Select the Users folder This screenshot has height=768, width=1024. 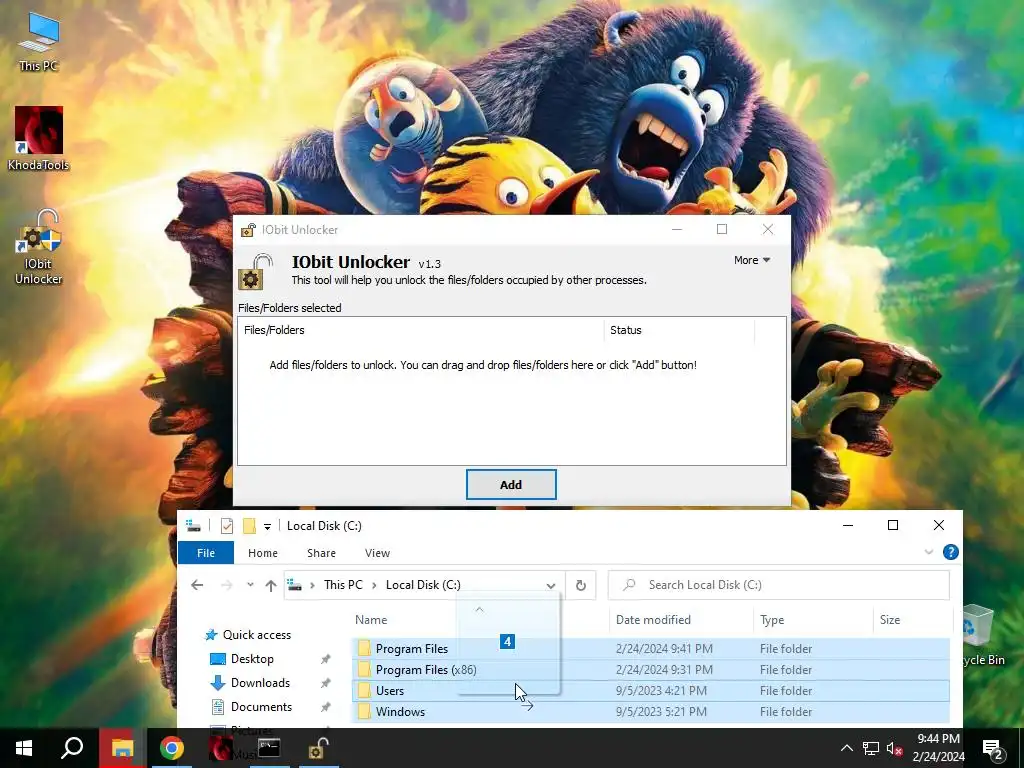pos(650,690)
